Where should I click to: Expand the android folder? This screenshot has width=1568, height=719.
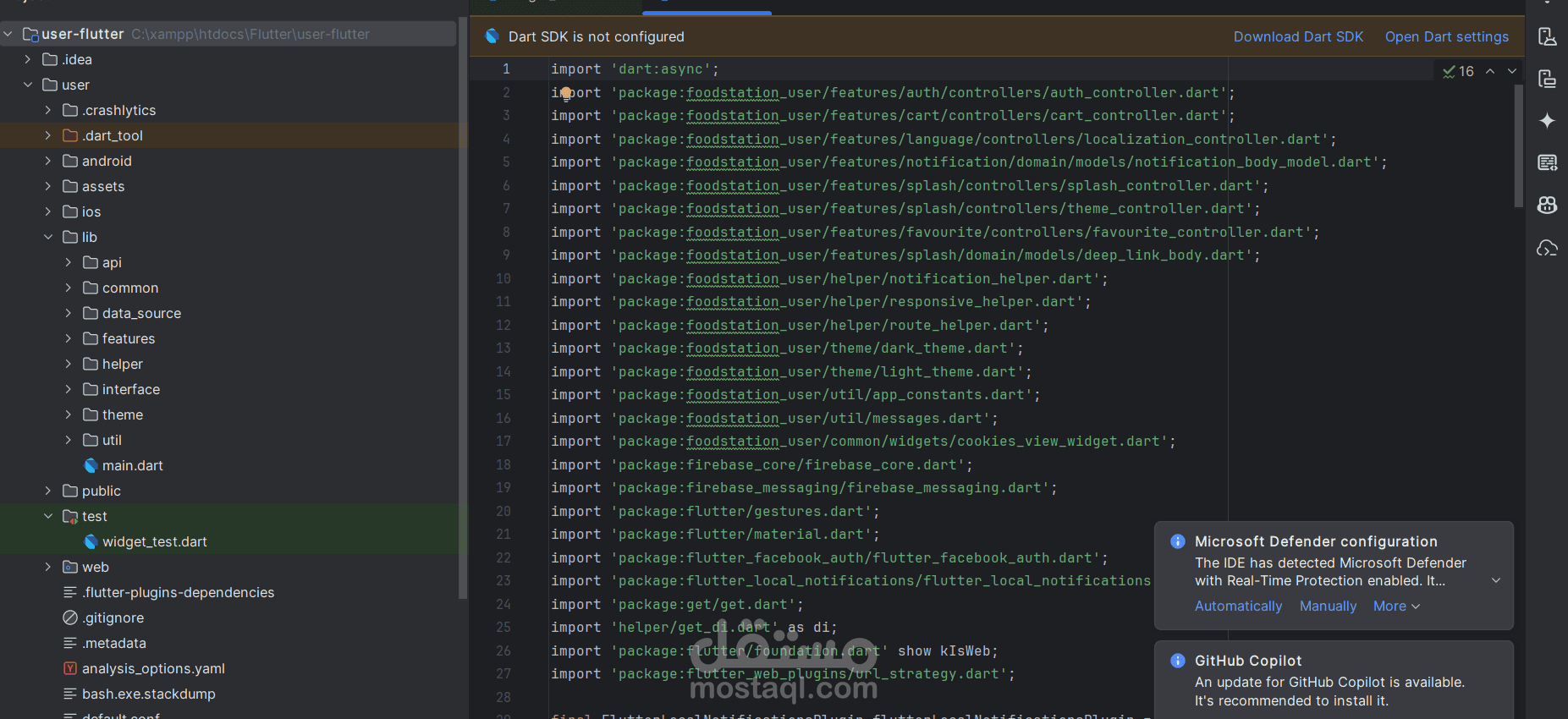[x=48, y=161]
